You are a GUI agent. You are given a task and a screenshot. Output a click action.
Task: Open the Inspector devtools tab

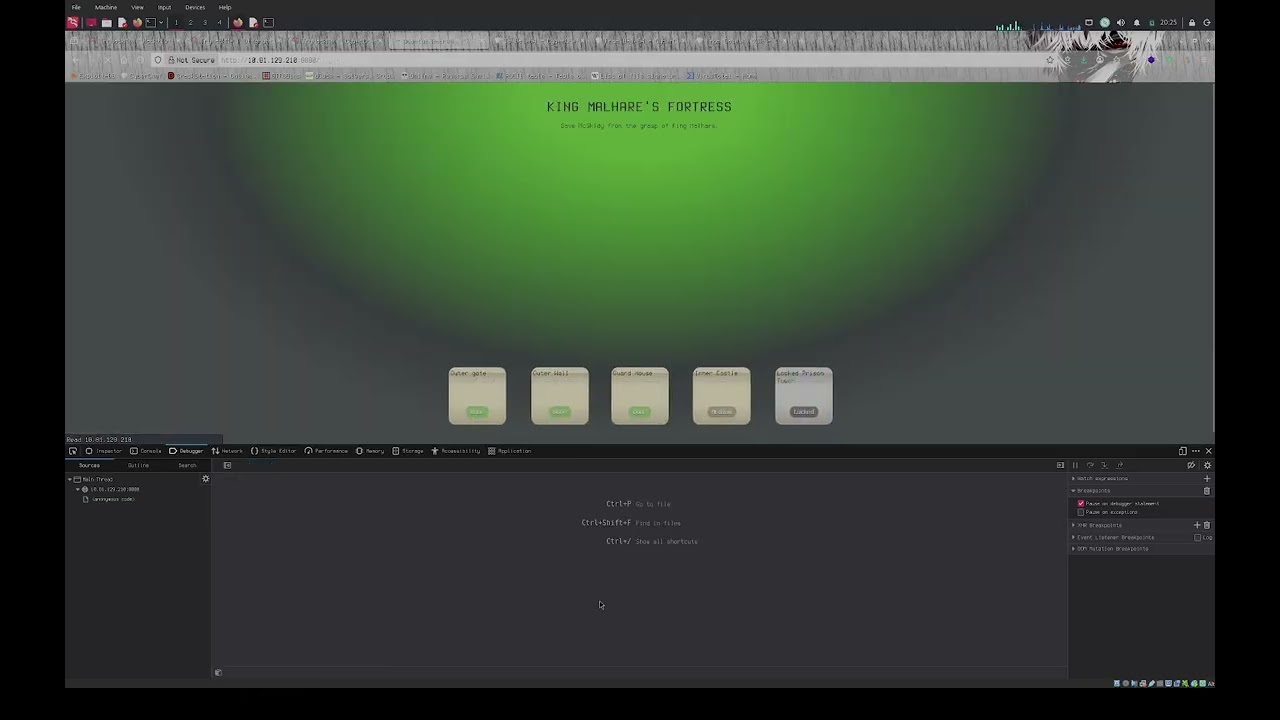(x=104, y=451)
